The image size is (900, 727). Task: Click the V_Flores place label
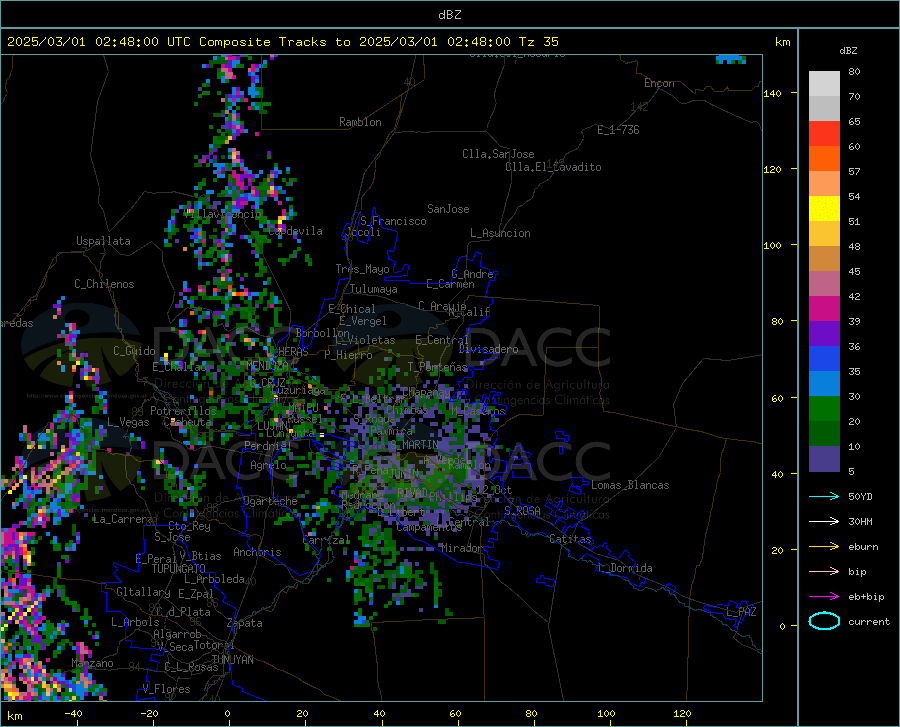(x=166, y=689)
